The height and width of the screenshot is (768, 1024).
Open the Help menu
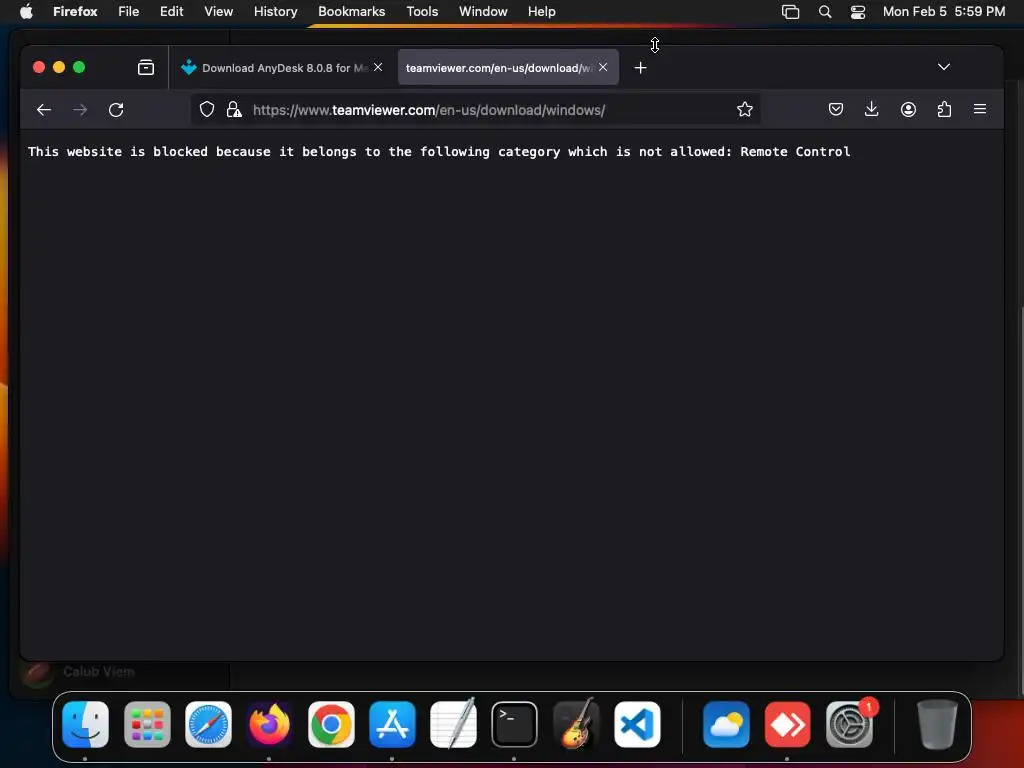(541, 11)
